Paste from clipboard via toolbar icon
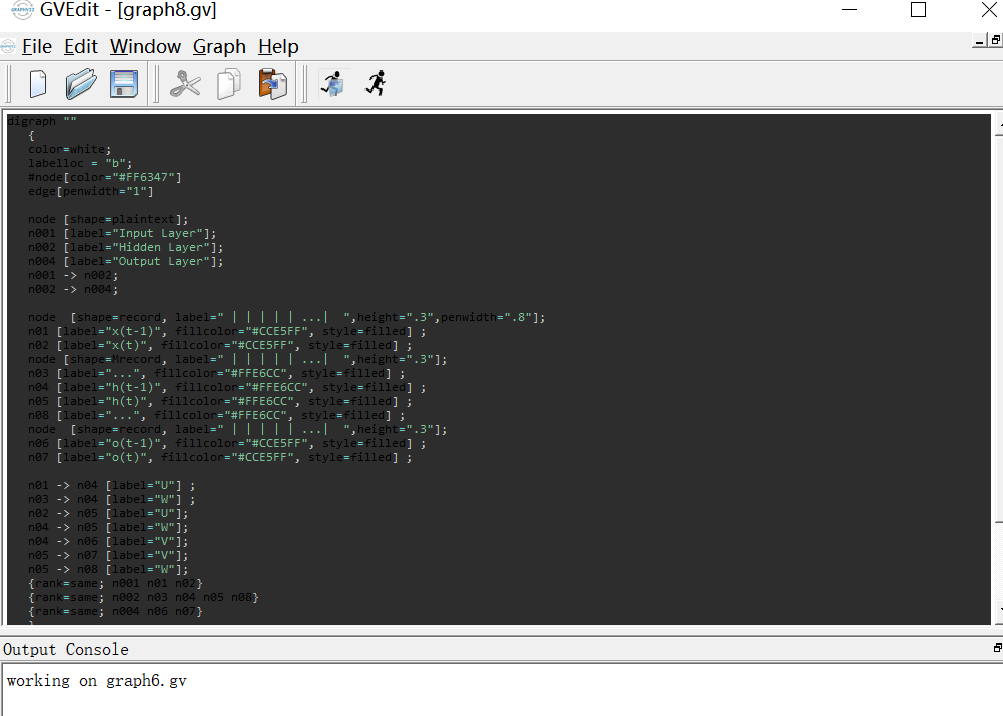 point(272,84)
